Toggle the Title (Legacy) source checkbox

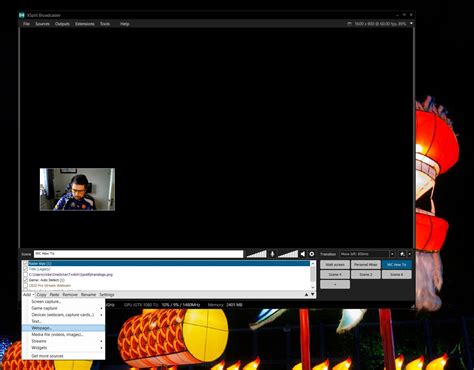(x=26, y=269)
